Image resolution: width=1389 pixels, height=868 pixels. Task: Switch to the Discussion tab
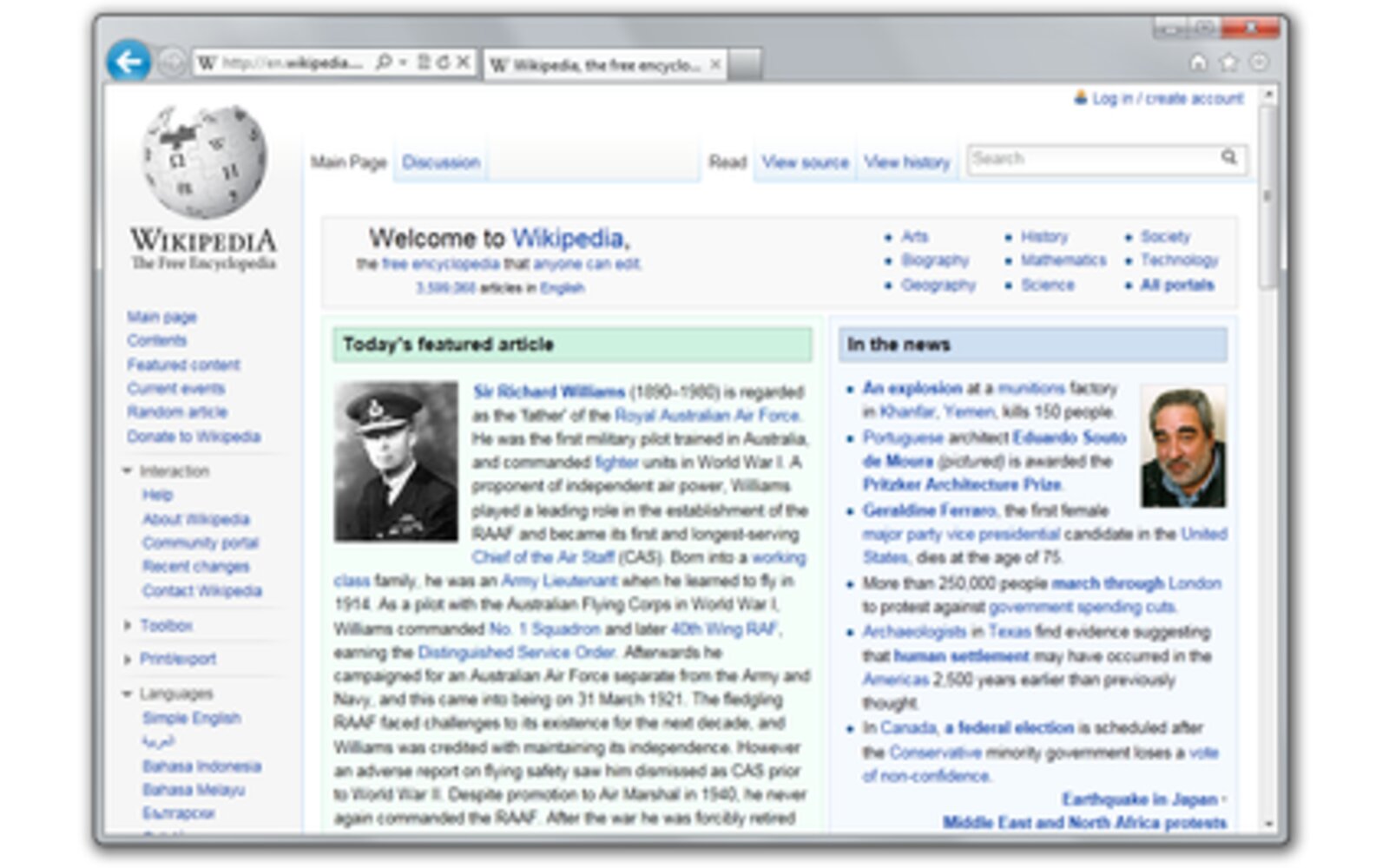[x=441, y=162]
